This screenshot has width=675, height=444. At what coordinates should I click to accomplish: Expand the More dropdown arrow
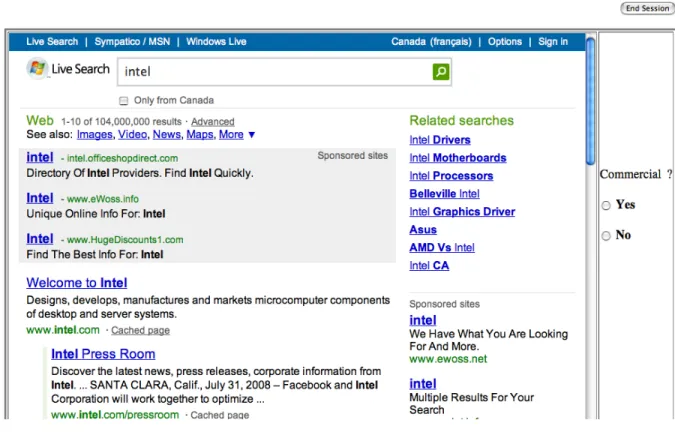pos(252,135)
